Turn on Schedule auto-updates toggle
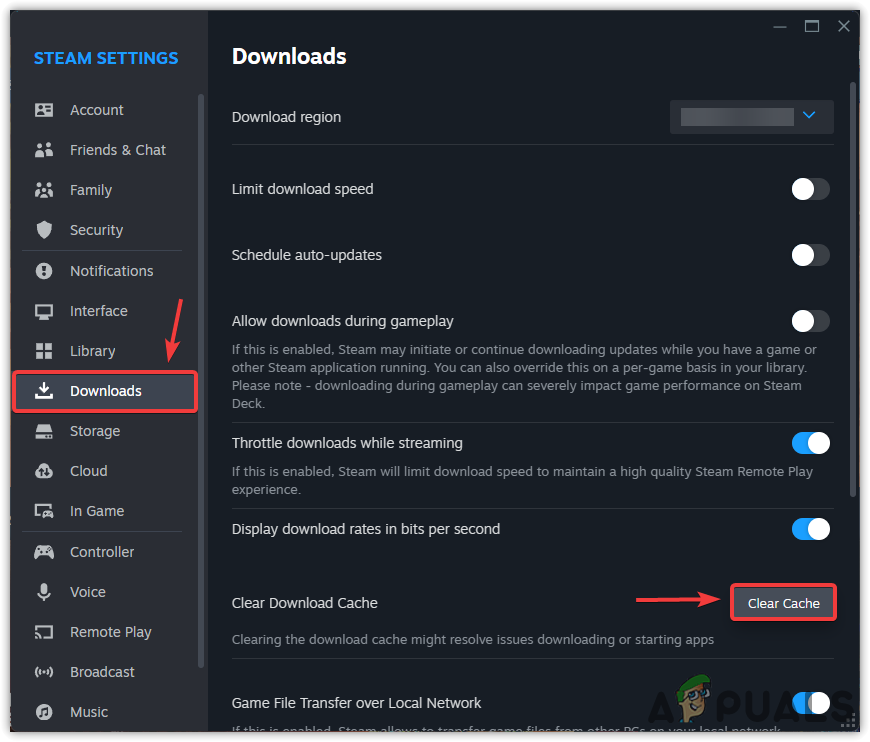The image size is (870, 742). (810, 255)
